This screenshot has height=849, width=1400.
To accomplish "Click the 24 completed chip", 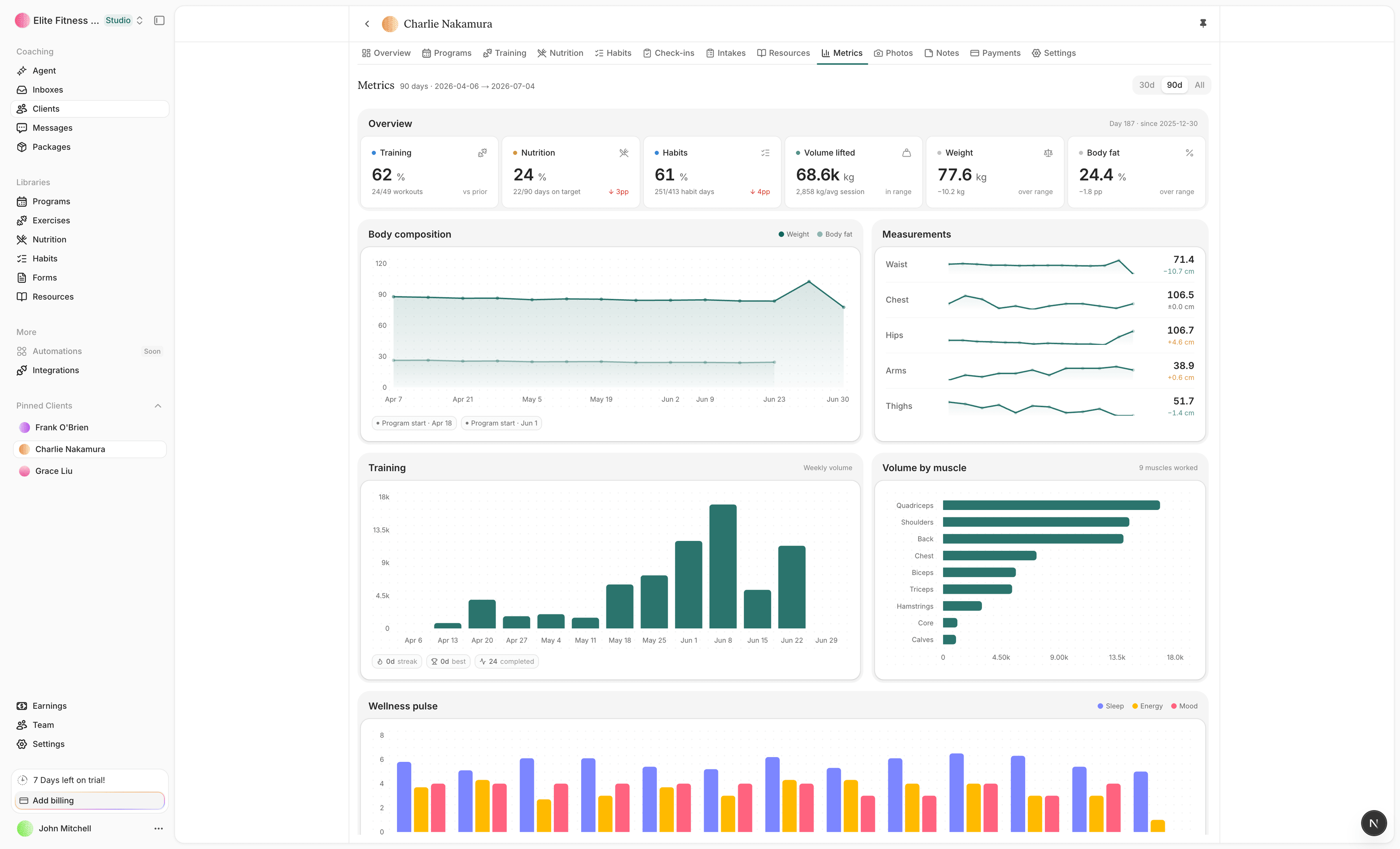I will point(507,662).
